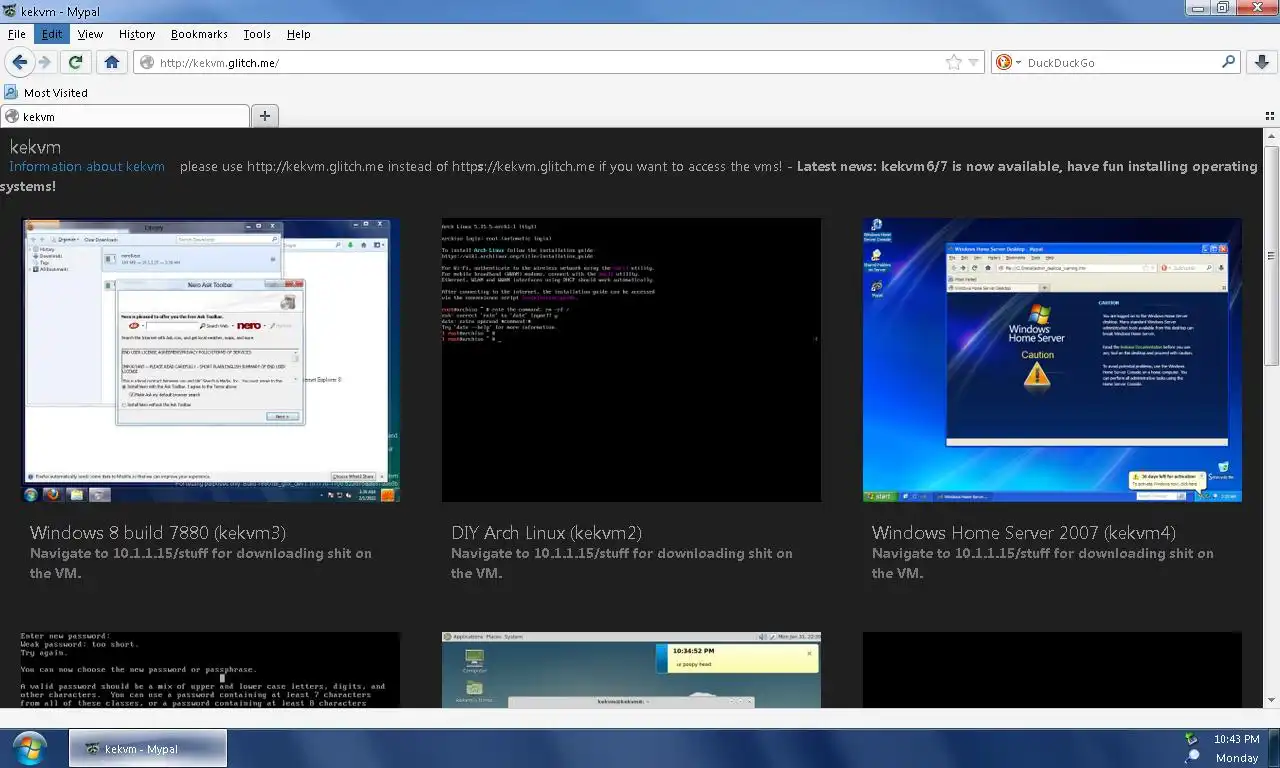Open the Linux desktop VM thumbnail with notification
1280x768 pixels.
pyautogui.click(x=631, y=670)
